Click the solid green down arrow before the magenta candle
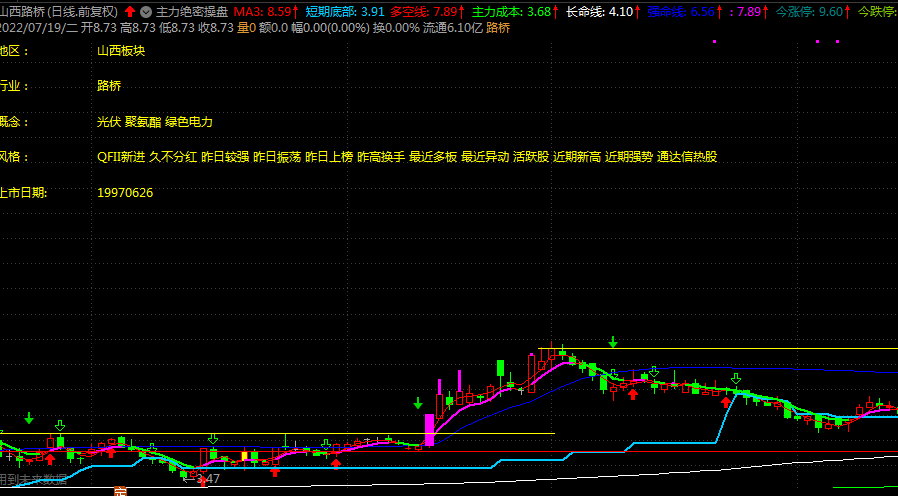 pos(418,403)
